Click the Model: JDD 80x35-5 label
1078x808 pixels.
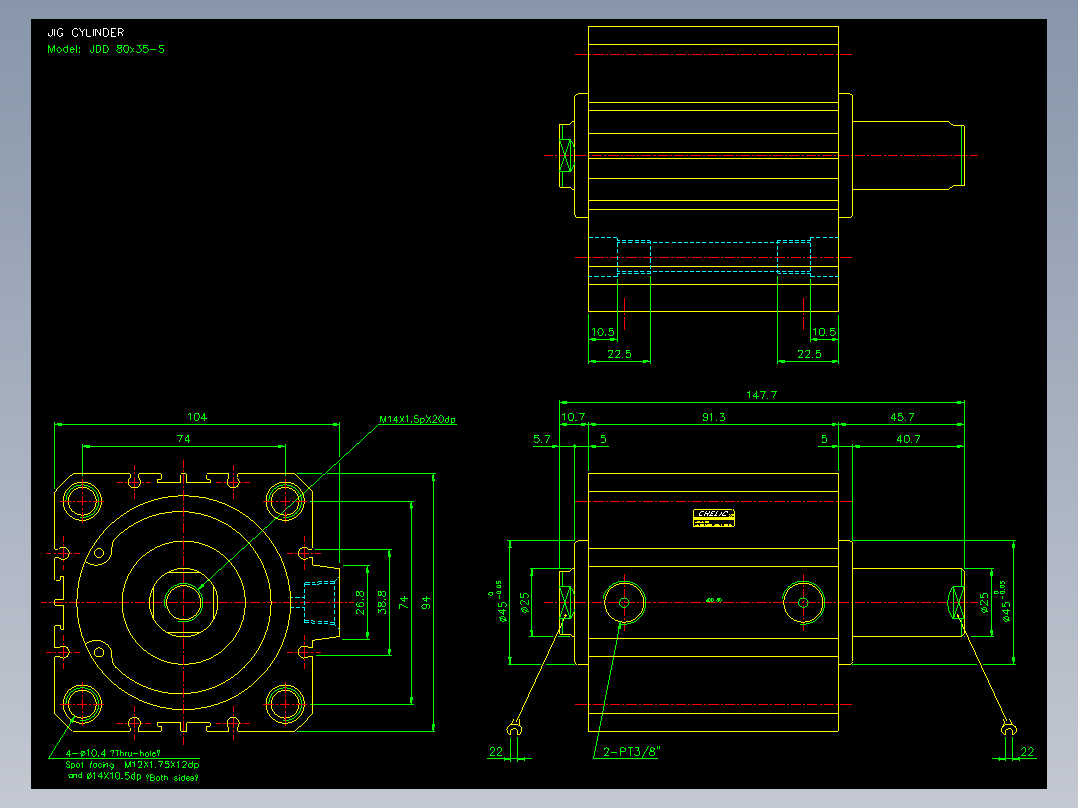coord(106,50)
